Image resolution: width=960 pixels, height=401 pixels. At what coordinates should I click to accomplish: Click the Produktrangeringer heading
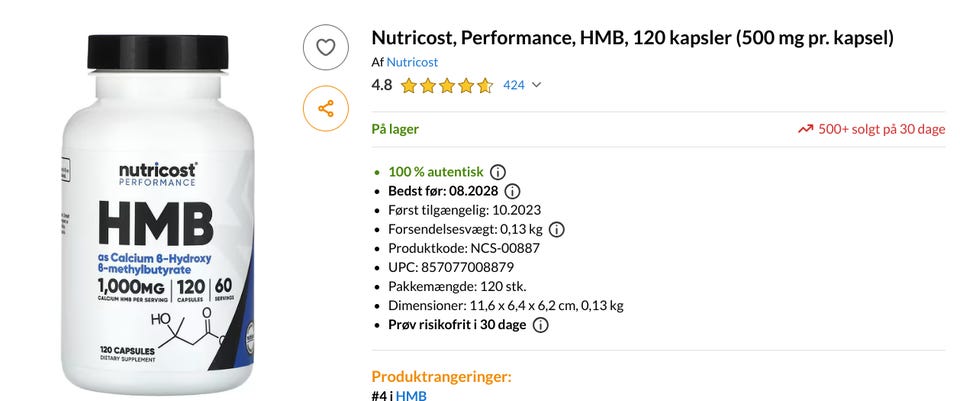click(441, 376)
